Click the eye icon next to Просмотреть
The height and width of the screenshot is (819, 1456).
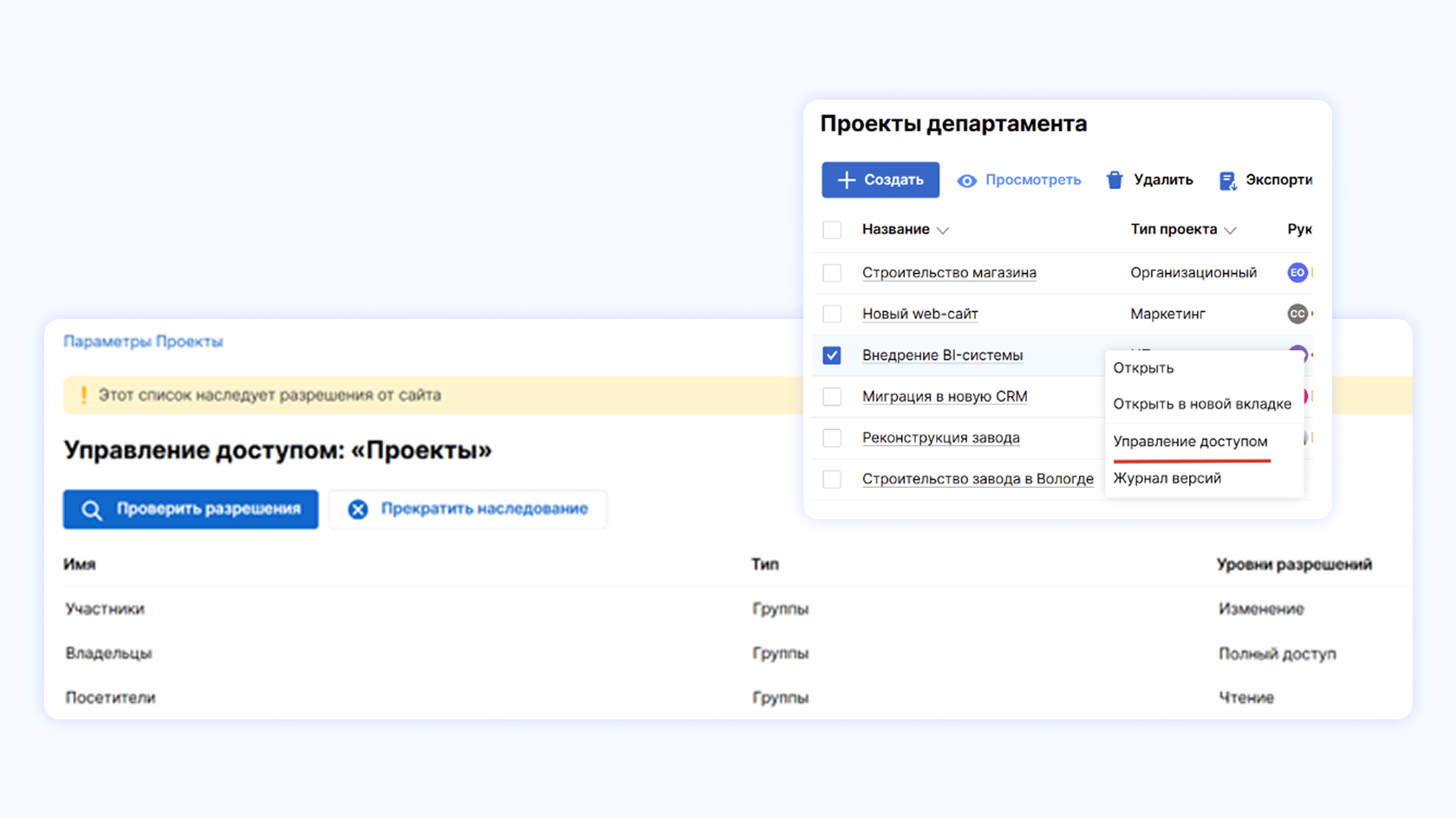point(966,181)
